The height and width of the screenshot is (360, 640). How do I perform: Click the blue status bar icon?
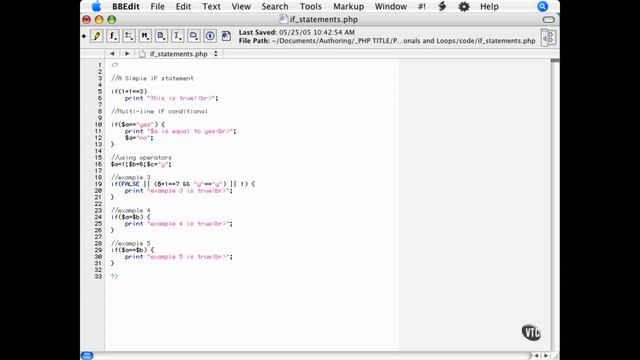[87, 356]
